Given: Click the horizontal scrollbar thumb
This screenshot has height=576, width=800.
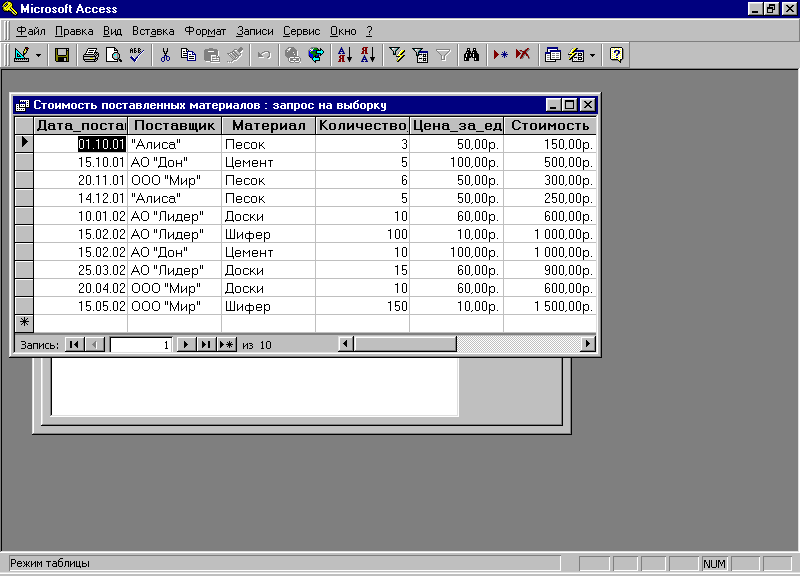Looking at the screenshot, I should pos(405,344).
